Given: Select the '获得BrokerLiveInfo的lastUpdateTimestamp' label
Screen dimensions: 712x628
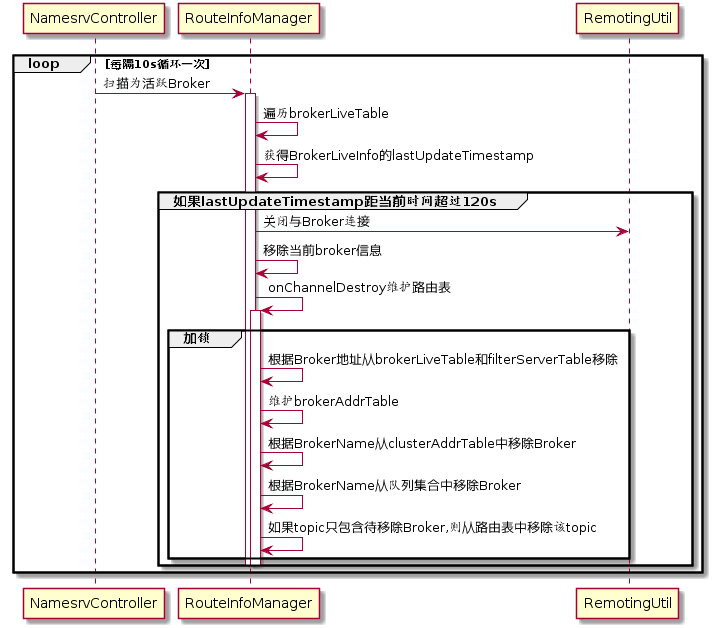Looking at the screenshot, I should [399, 156].
